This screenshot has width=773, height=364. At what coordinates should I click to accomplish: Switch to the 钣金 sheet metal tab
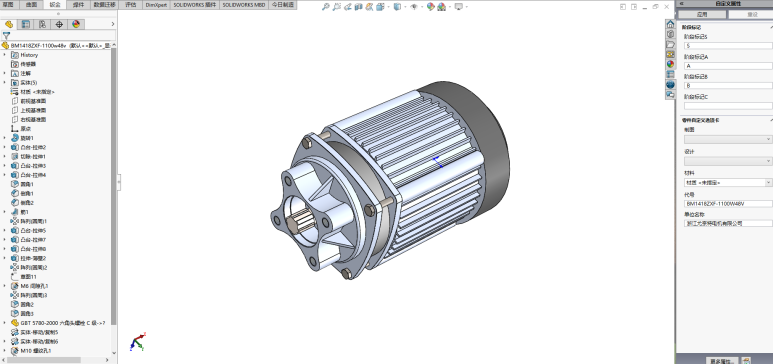[x=55, y=4]
